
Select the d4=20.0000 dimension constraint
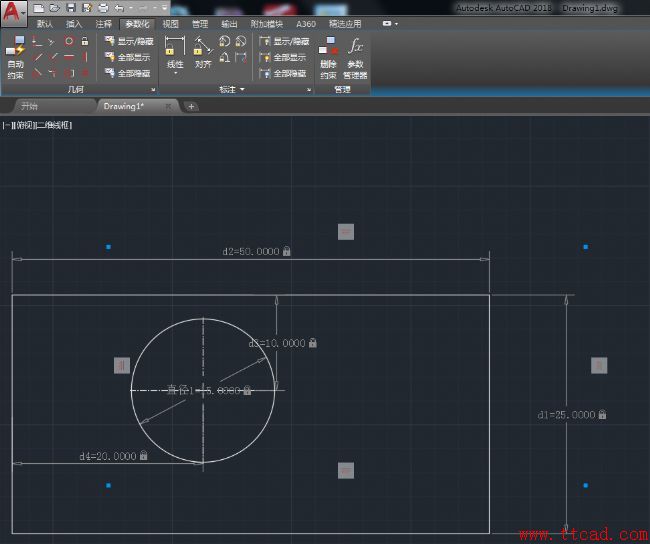tap(113, 456)
